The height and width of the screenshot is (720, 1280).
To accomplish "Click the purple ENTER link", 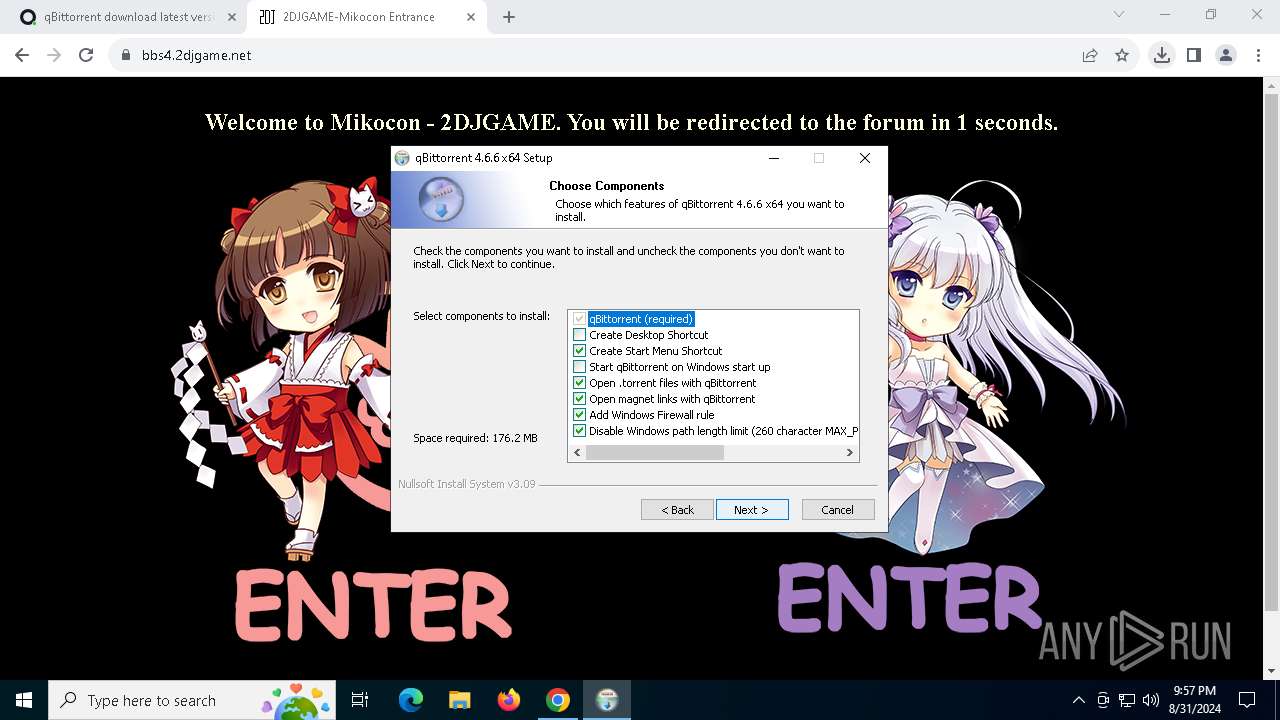I will click(x=910, y=598).
